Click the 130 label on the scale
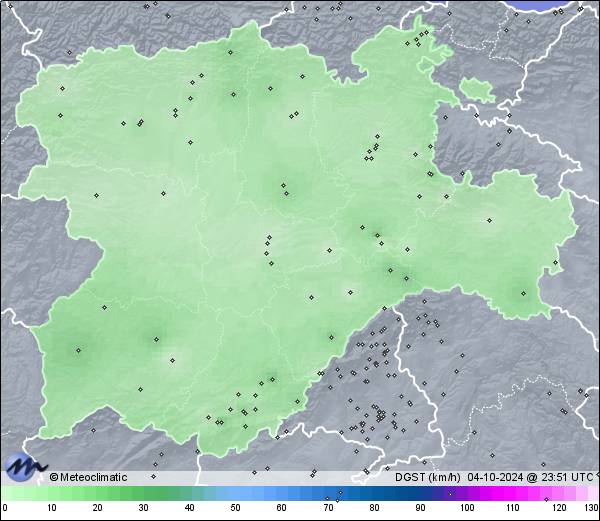 [592, 508]
